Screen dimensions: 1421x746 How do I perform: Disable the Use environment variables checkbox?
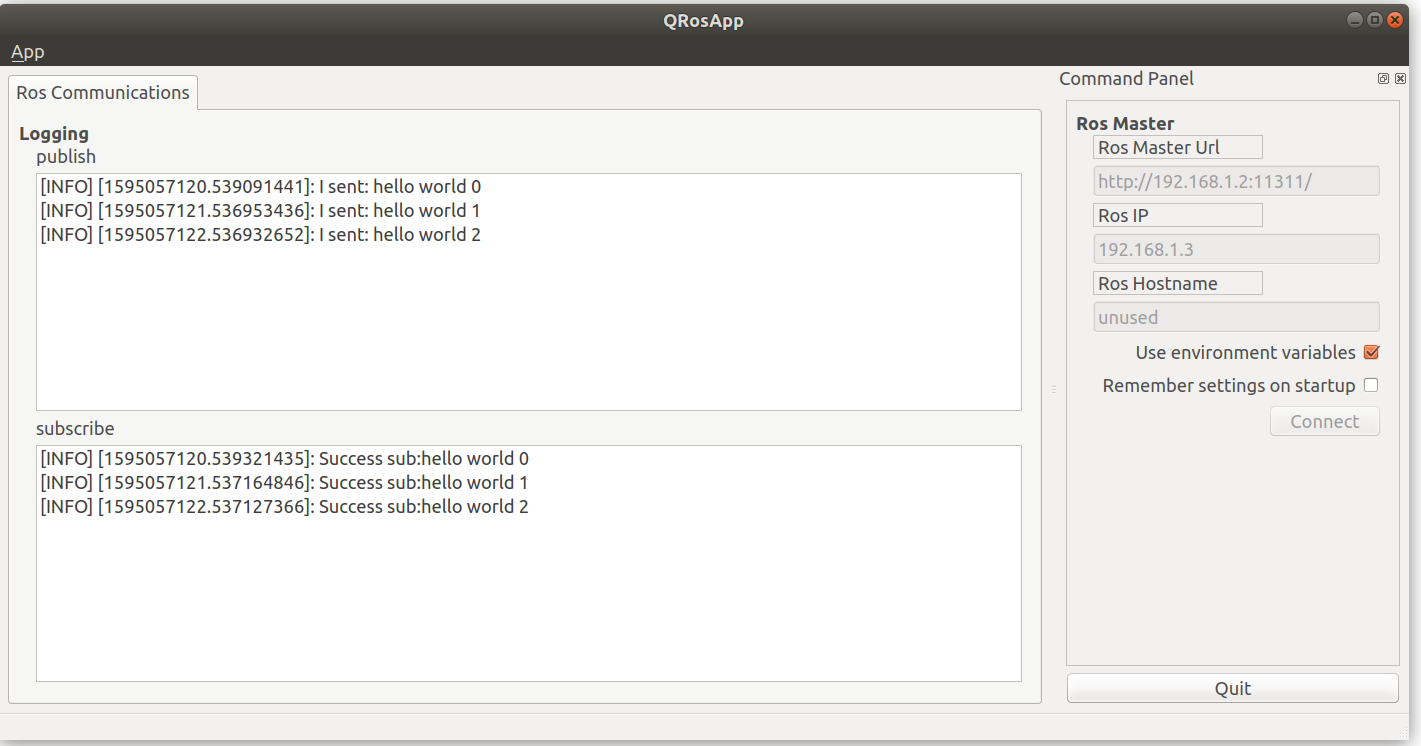tap(1371, 352)
